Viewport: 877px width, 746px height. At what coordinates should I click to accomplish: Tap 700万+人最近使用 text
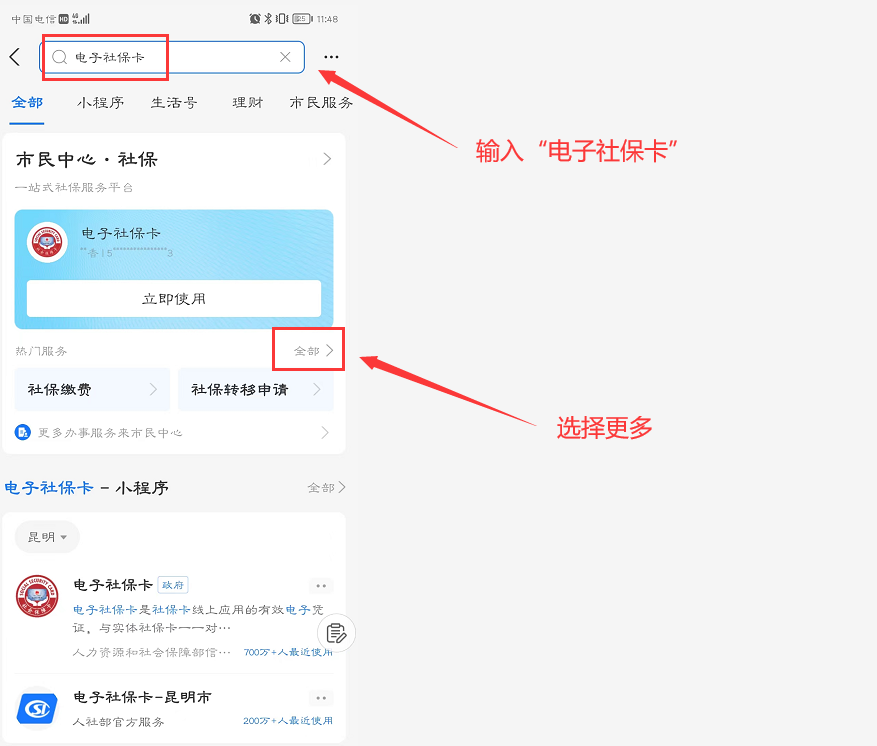[x=288, y=652]
